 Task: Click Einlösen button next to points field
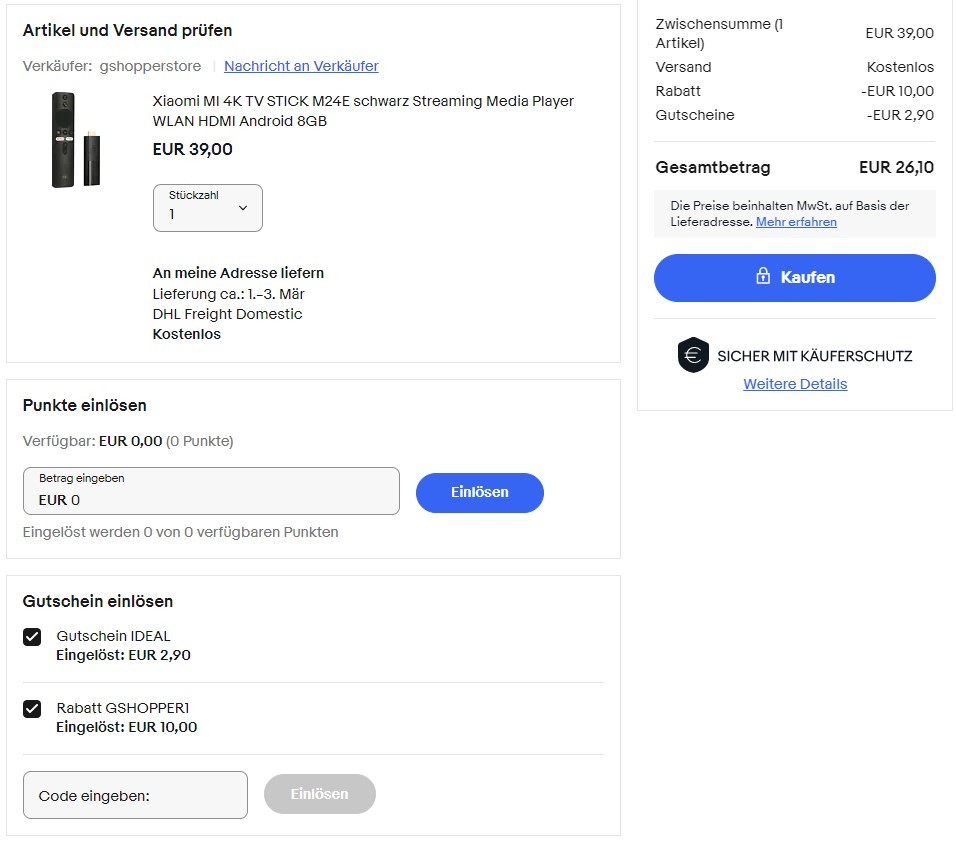[x=480, y=493]
